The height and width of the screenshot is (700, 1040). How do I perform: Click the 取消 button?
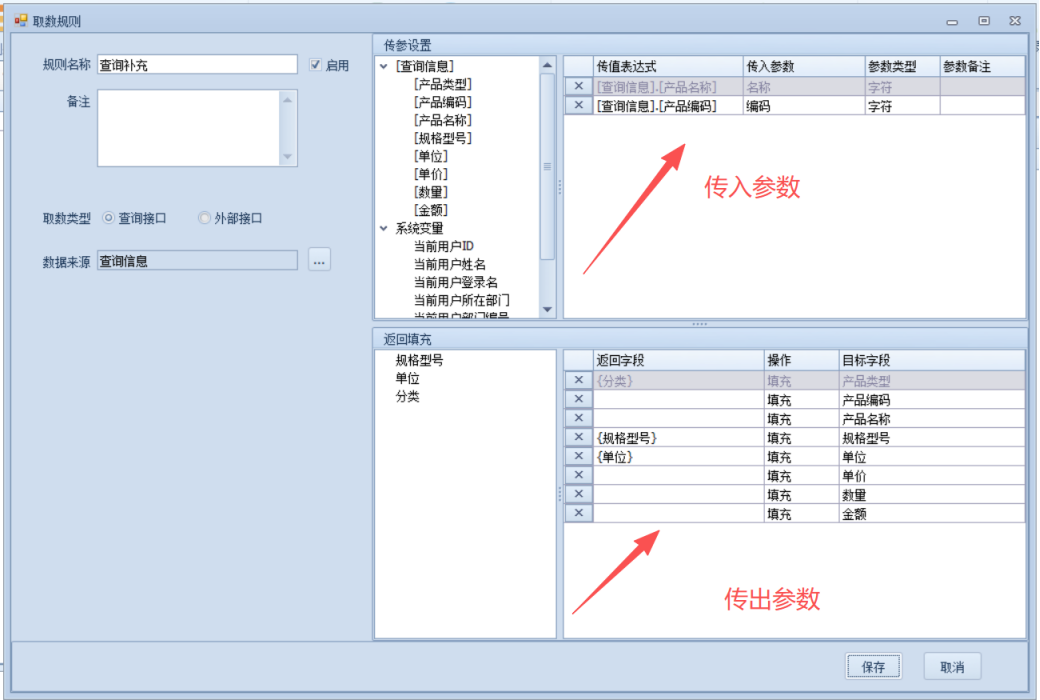(x=952, y=666)
